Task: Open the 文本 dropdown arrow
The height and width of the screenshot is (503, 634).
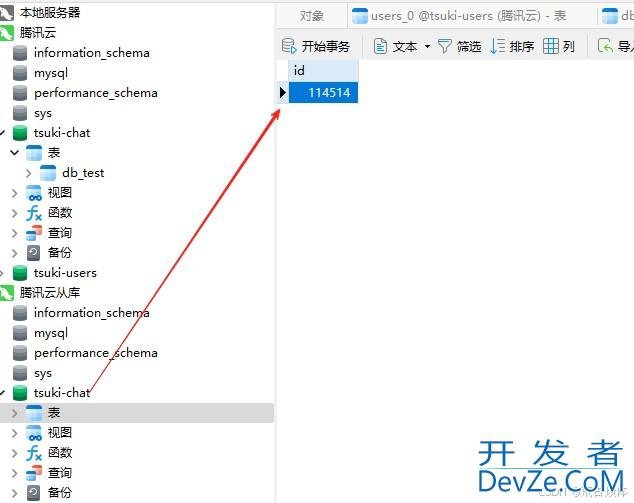Action: [427, 46]
